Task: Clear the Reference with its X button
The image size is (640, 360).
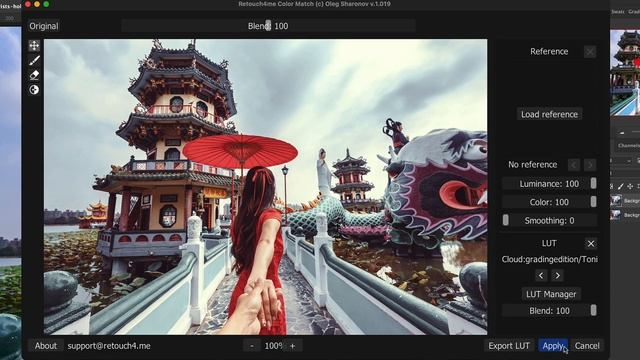Action: (x=590, y=52)
